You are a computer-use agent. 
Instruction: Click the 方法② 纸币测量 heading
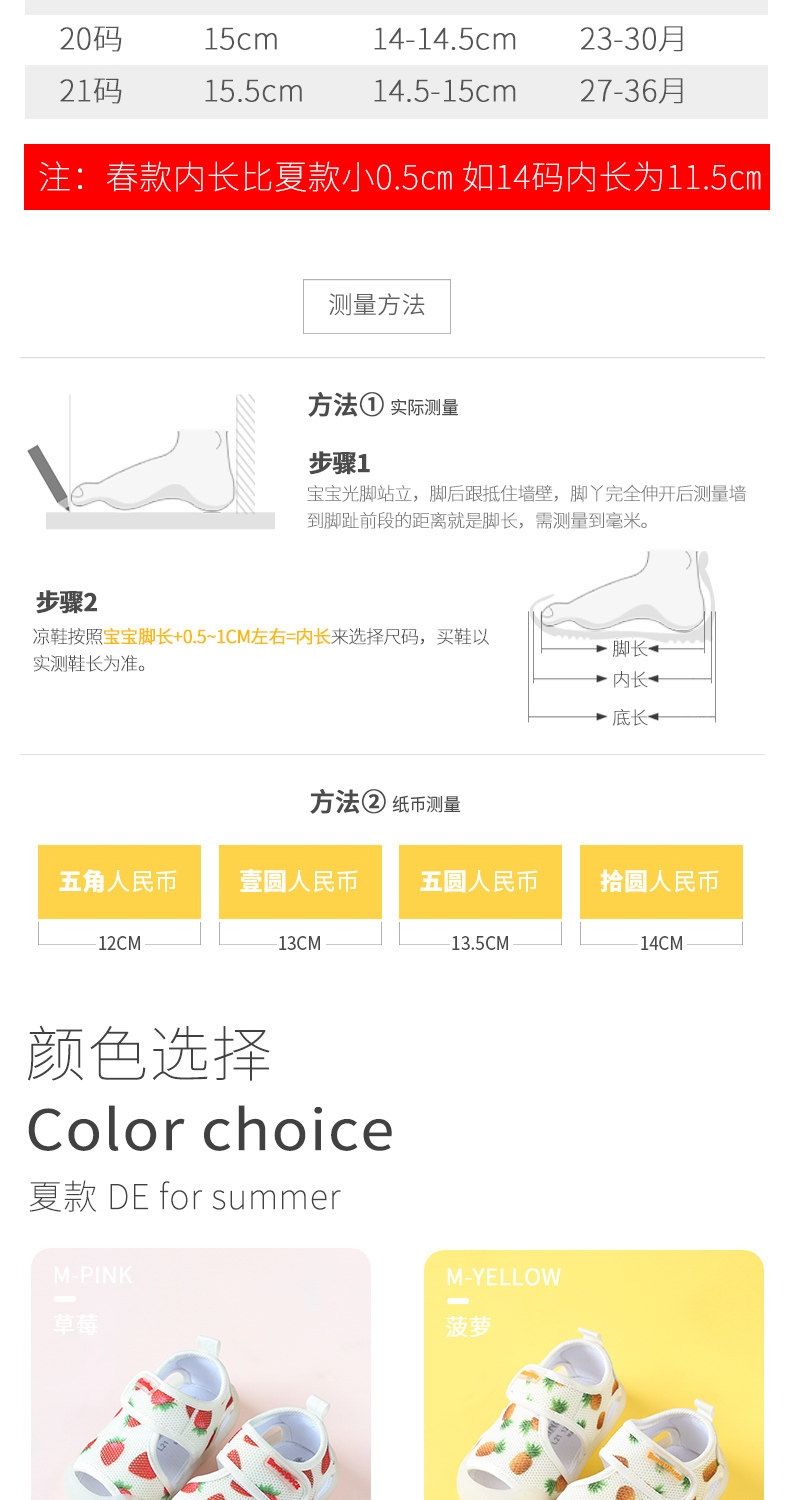point(385,803)
